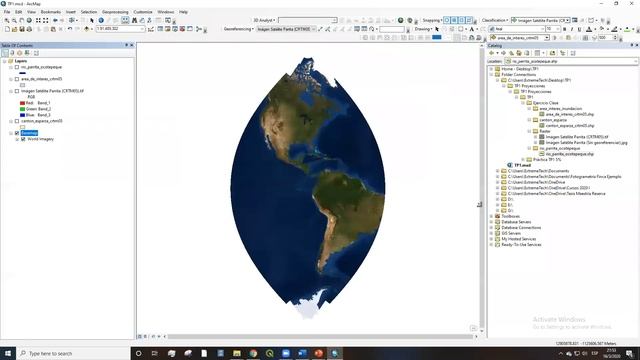640x360 pixels.
Task: Undo the last action
Action: [70, 29]
